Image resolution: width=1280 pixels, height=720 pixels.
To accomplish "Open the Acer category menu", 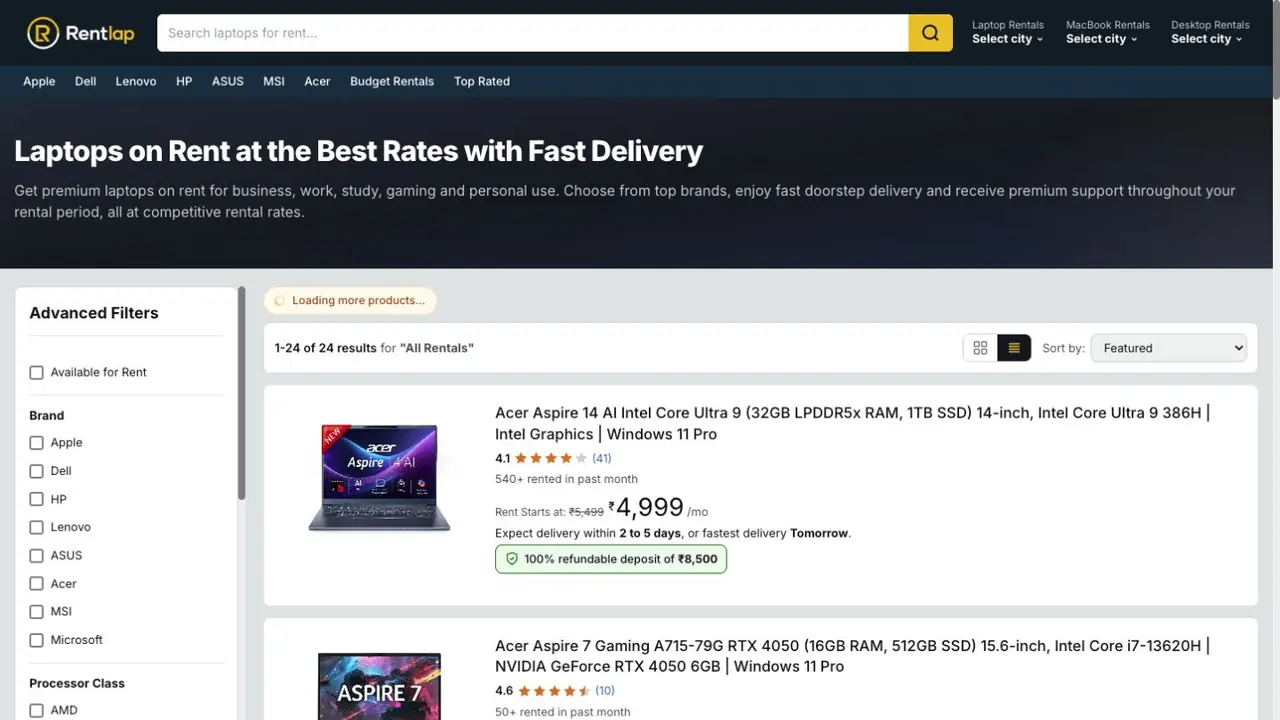I will click(x=317, y=81).
